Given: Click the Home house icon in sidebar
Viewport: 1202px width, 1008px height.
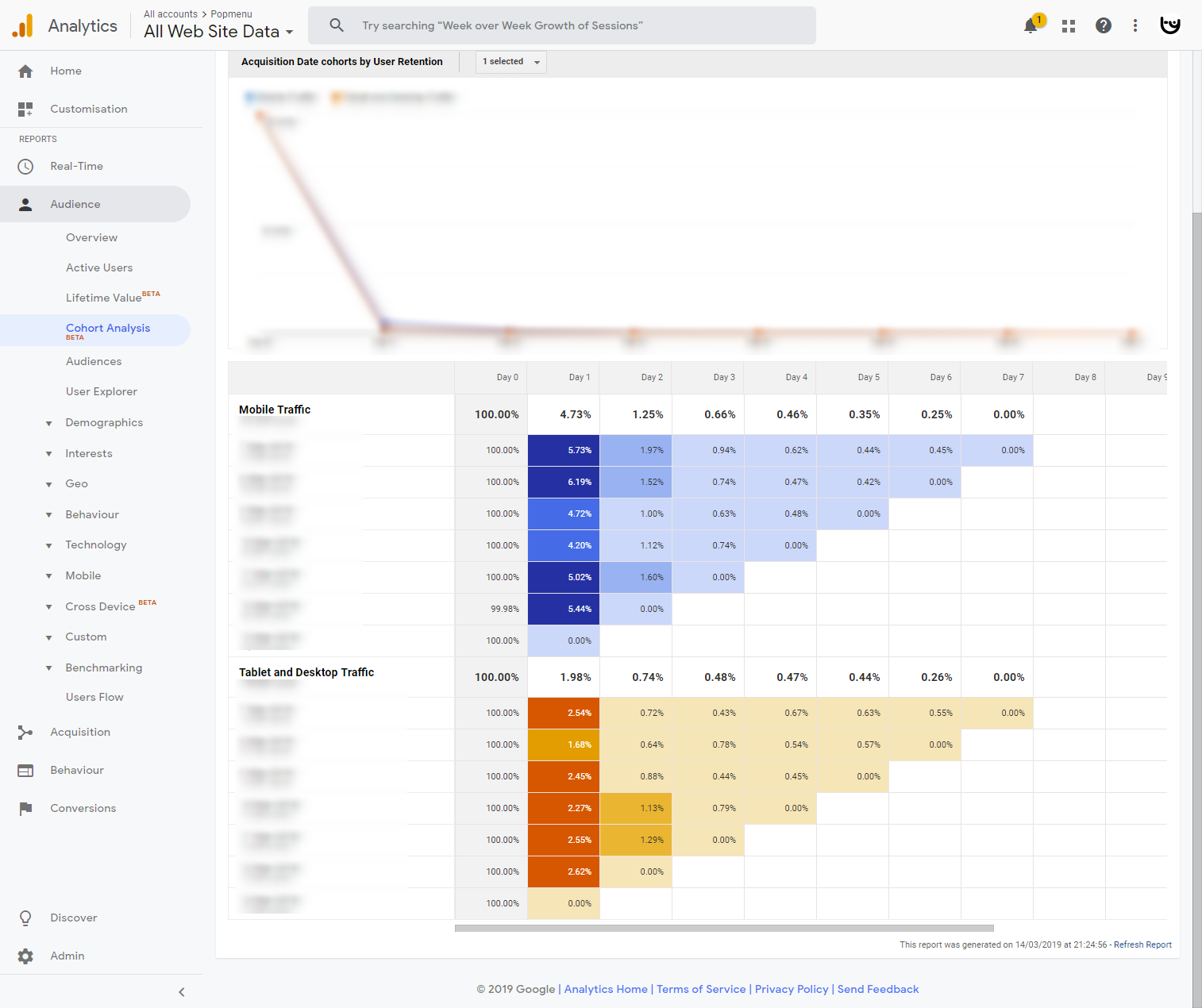Looking at the screenshot, I should [x=25, y=71].
